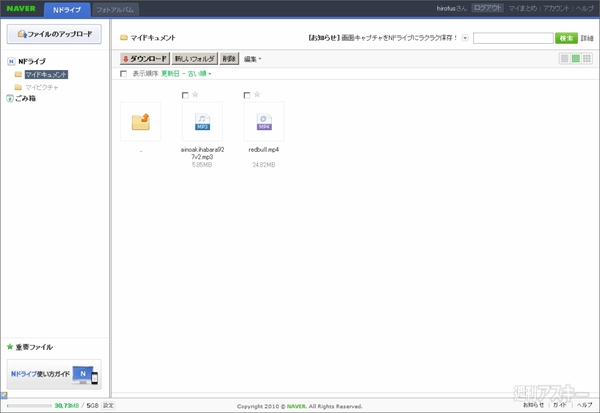
Task: Click the 設定 storage button
Action: [x=108, y=405]
